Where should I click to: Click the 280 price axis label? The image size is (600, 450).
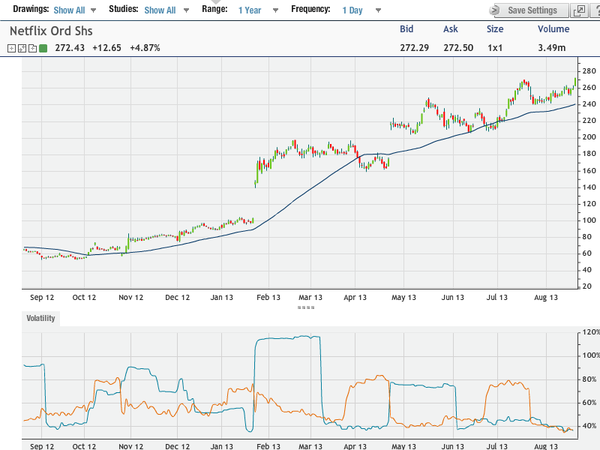589,71
